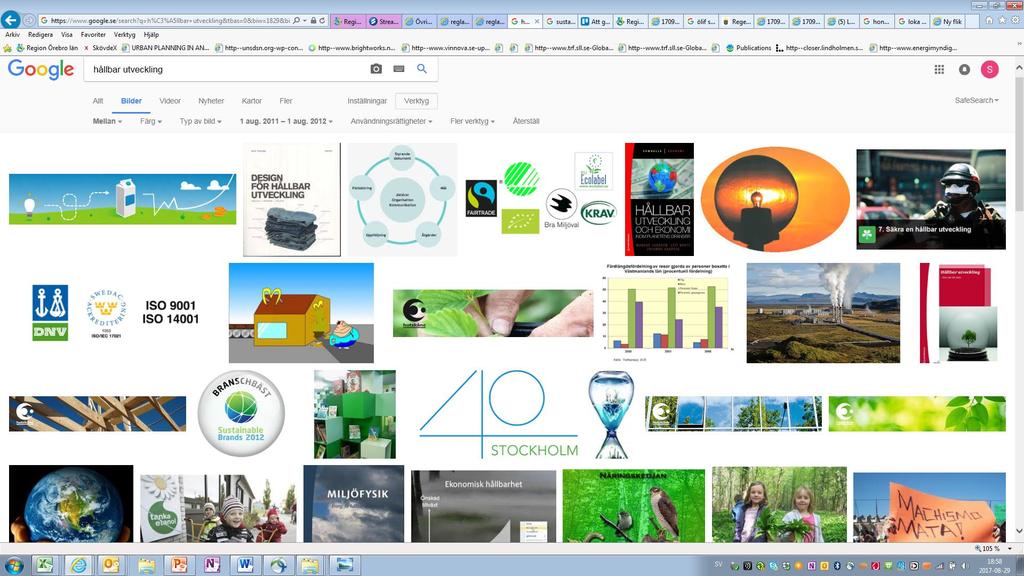Screen dimensions: 1024x576
Task: Open the Användningsrättigheter dropdown
Action: tap(391, 121)
